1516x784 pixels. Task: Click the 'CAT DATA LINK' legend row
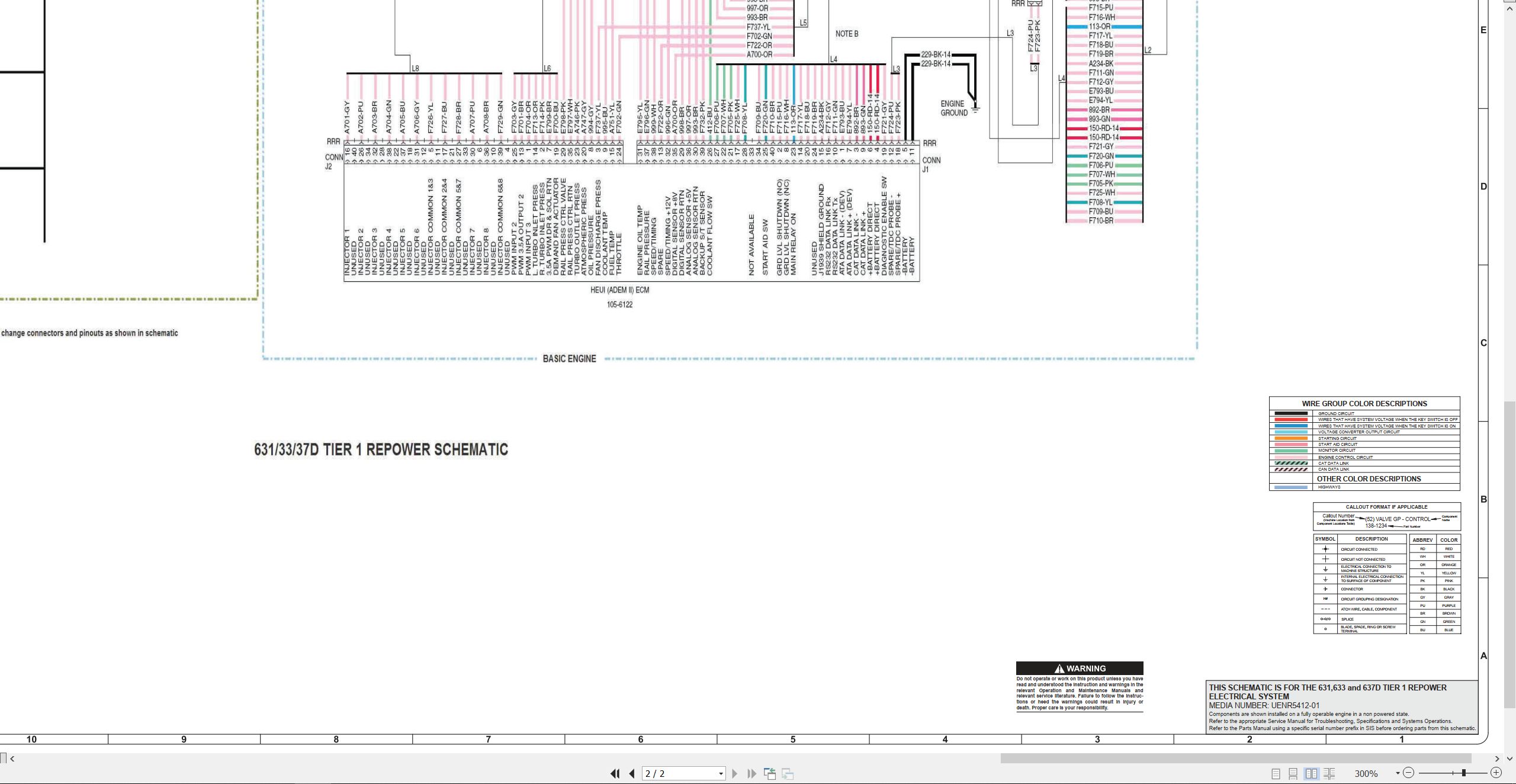1364,463
